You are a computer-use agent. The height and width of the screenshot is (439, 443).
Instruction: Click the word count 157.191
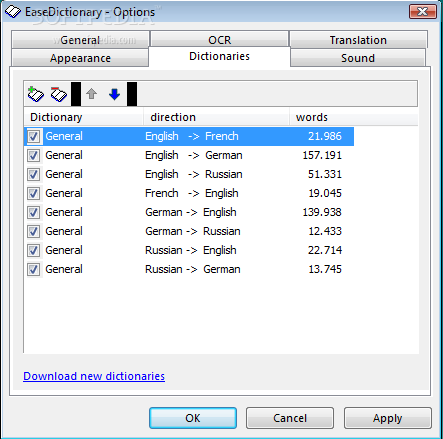click(x=322, y=155)
